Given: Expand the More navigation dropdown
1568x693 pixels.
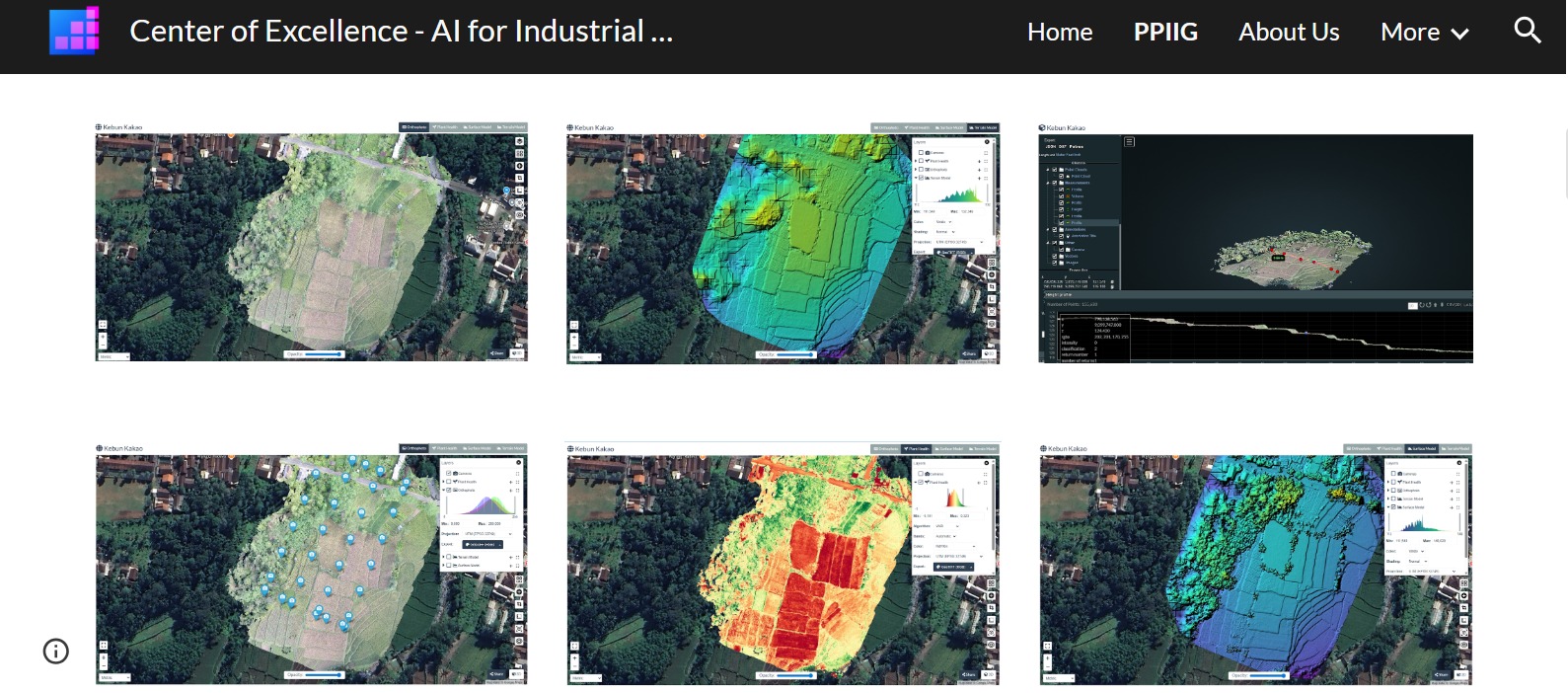Looking at the screenshot, I should click(x=1424, y=33).
